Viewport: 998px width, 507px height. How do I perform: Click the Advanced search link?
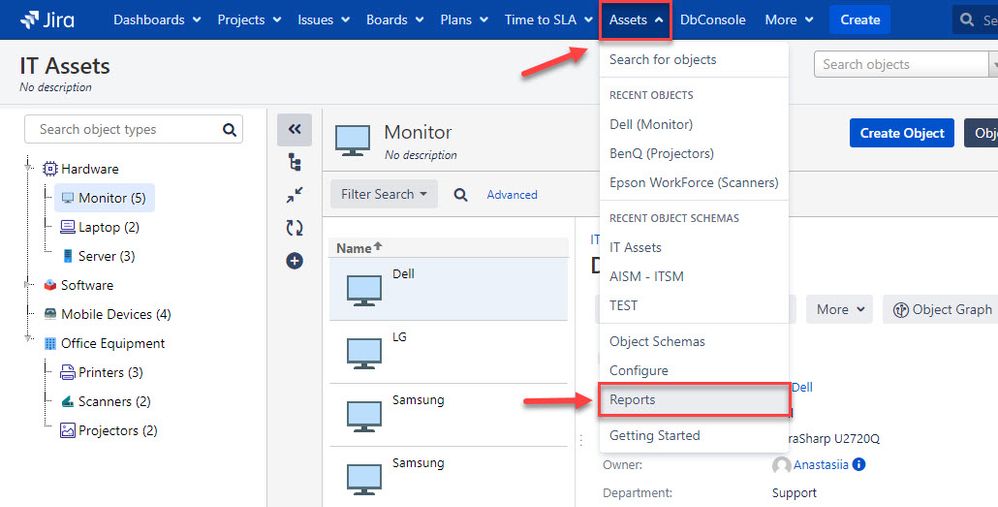point(512,195)
